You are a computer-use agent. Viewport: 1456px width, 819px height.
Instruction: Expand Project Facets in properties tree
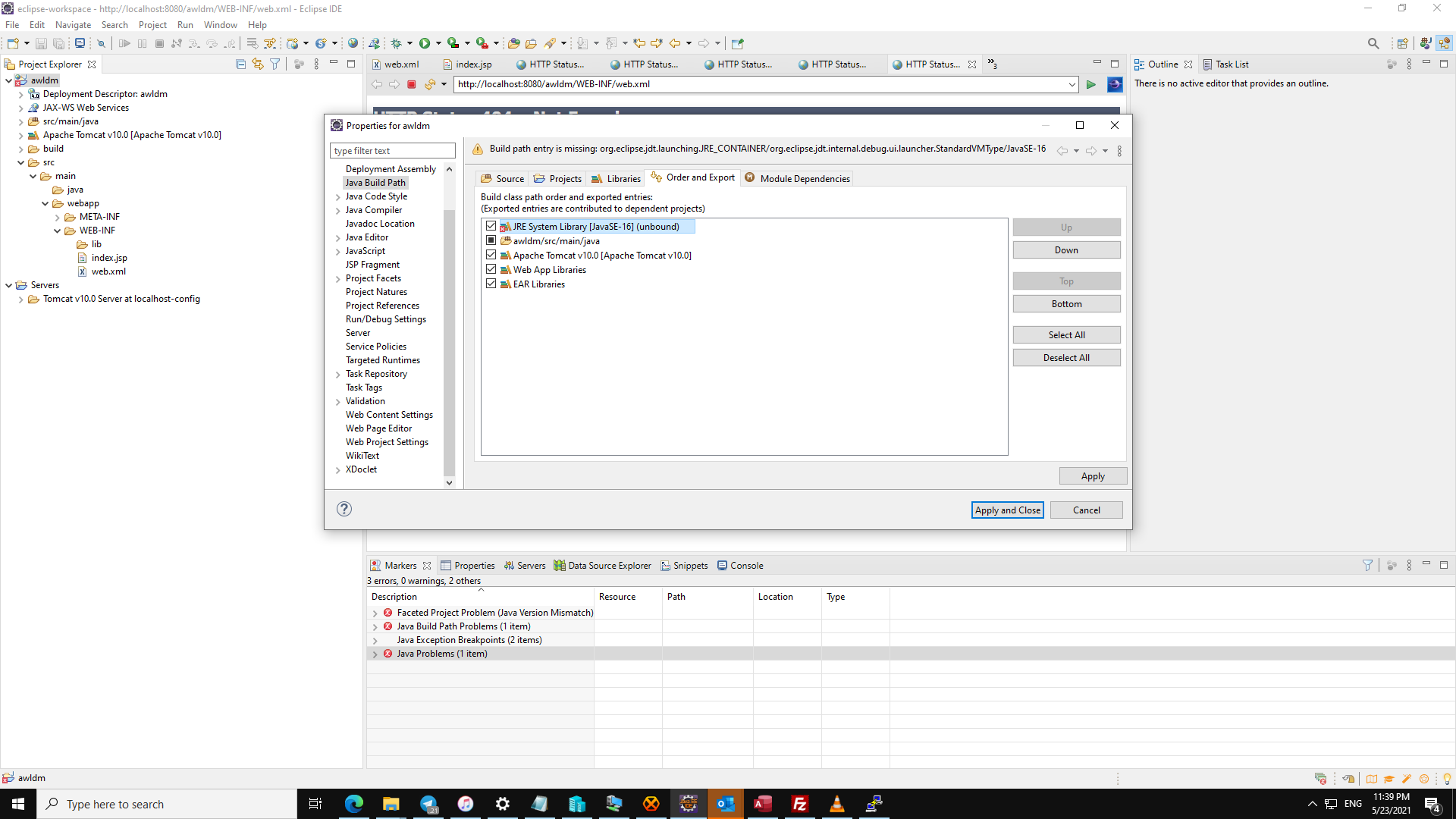(338, 279)
